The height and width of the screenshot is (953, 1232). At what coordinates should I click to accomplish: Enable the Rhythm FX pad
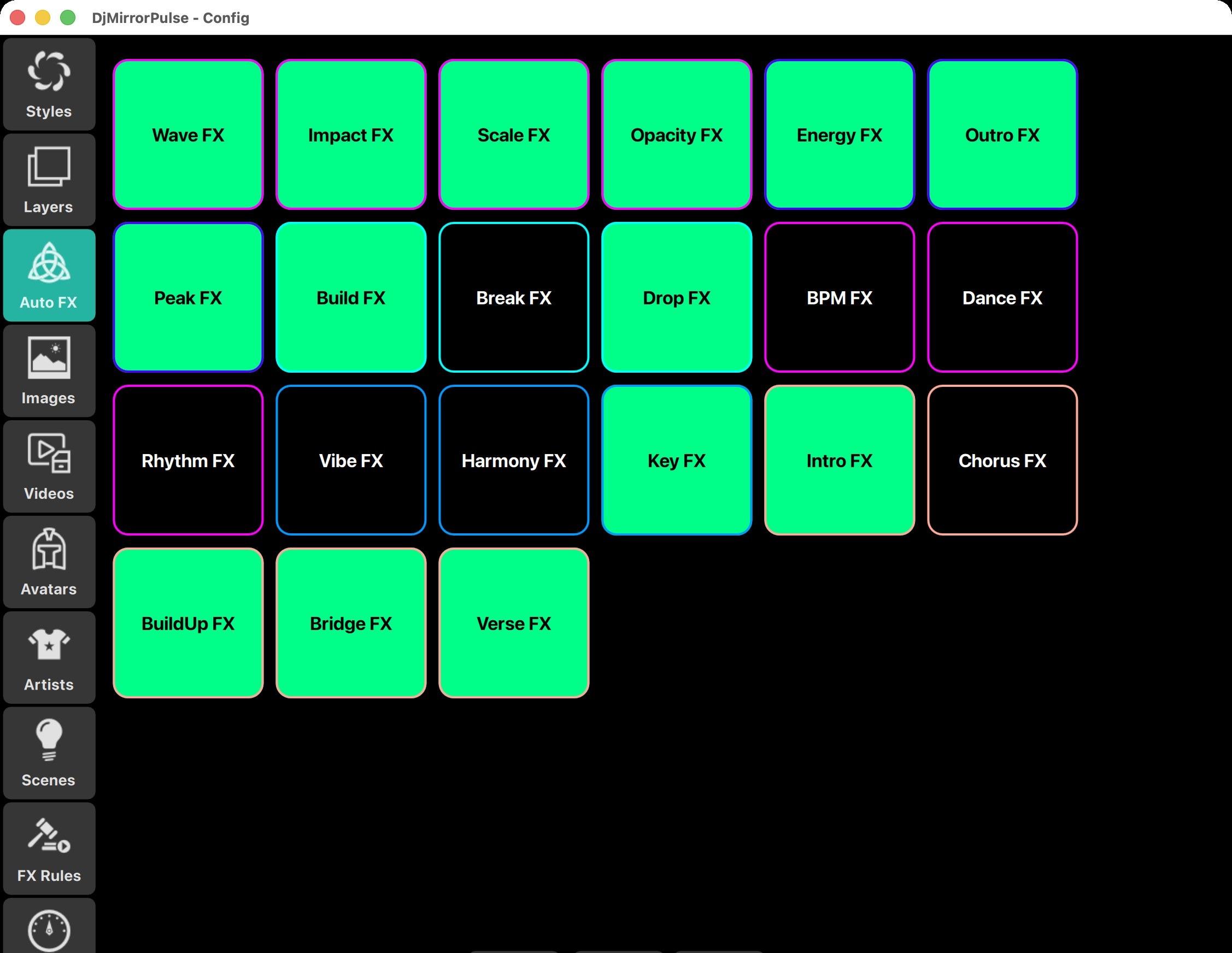coord(188,460)
